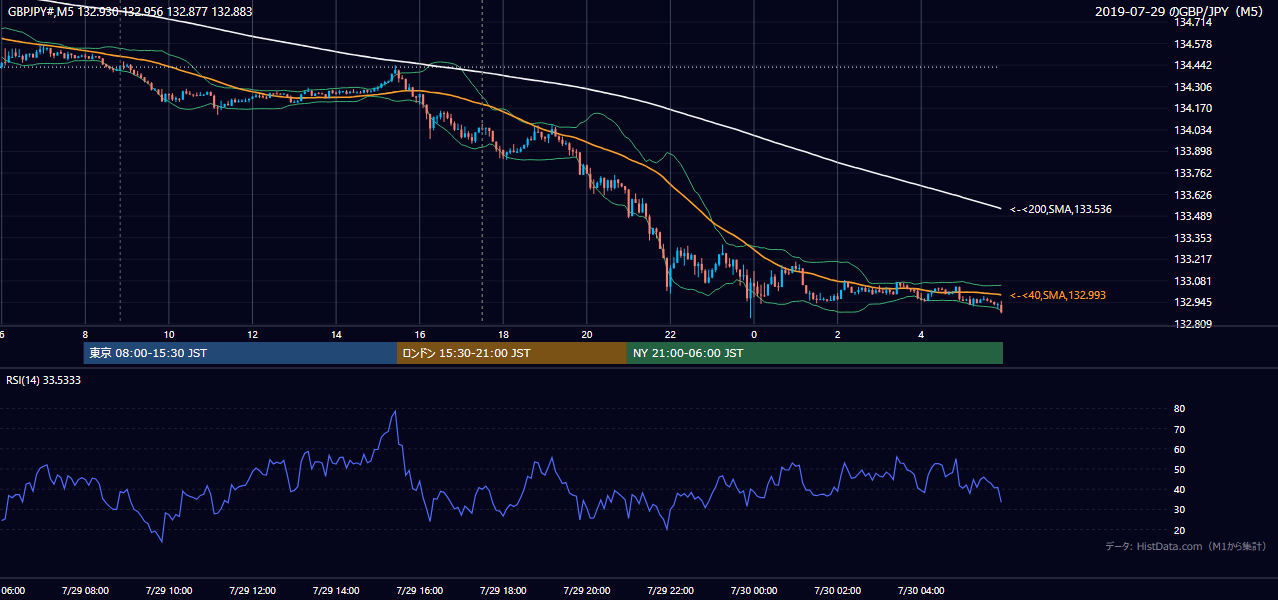Click price axis value 134.306
Screen dimensions: 1278x600
coord(1191,87)
